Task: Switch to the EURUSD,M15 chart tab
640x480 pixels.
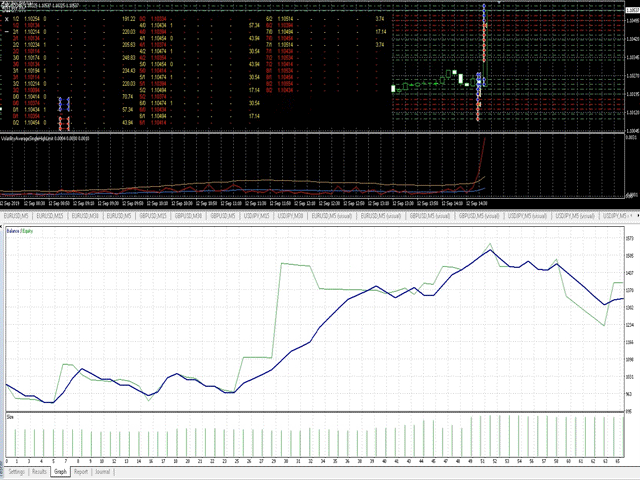Action: point(46,214)
